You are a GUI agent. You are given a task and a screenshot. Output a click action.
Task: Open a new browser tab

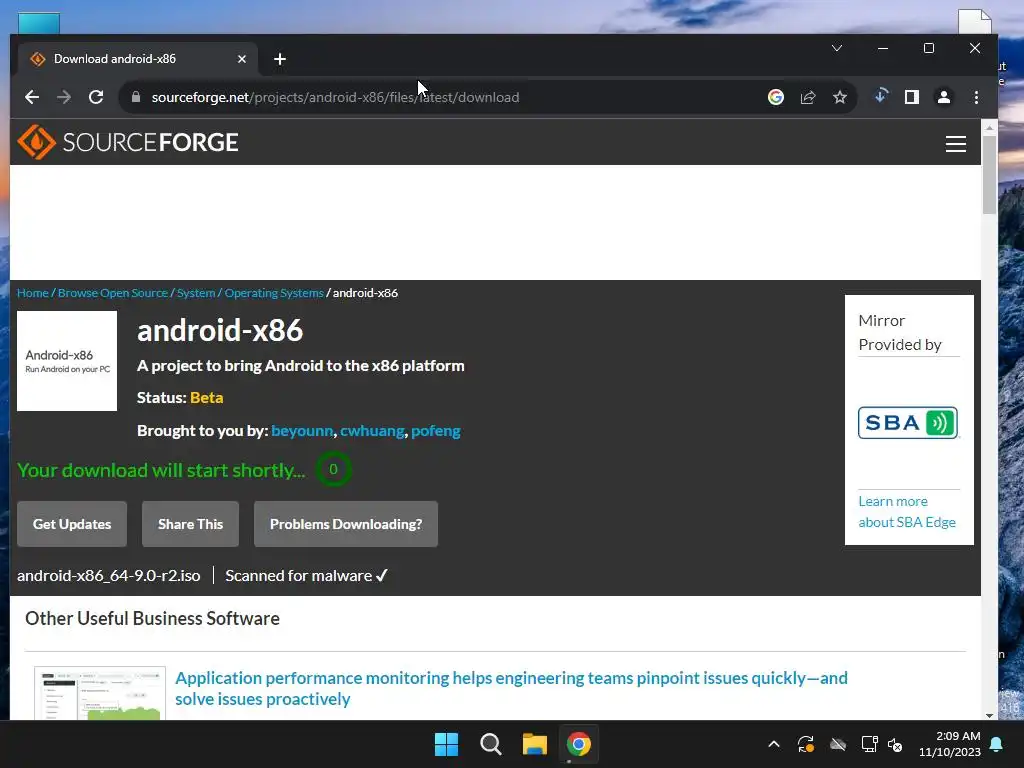[280, 59]
